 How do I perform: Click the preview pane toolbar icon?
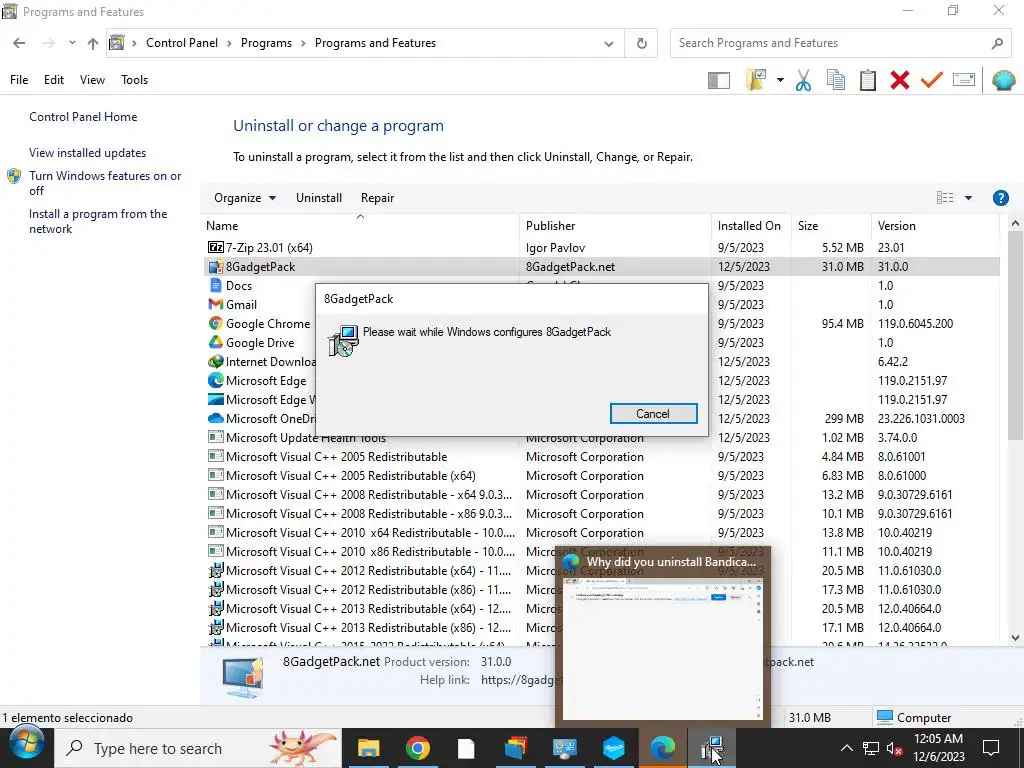click(718, 80)
